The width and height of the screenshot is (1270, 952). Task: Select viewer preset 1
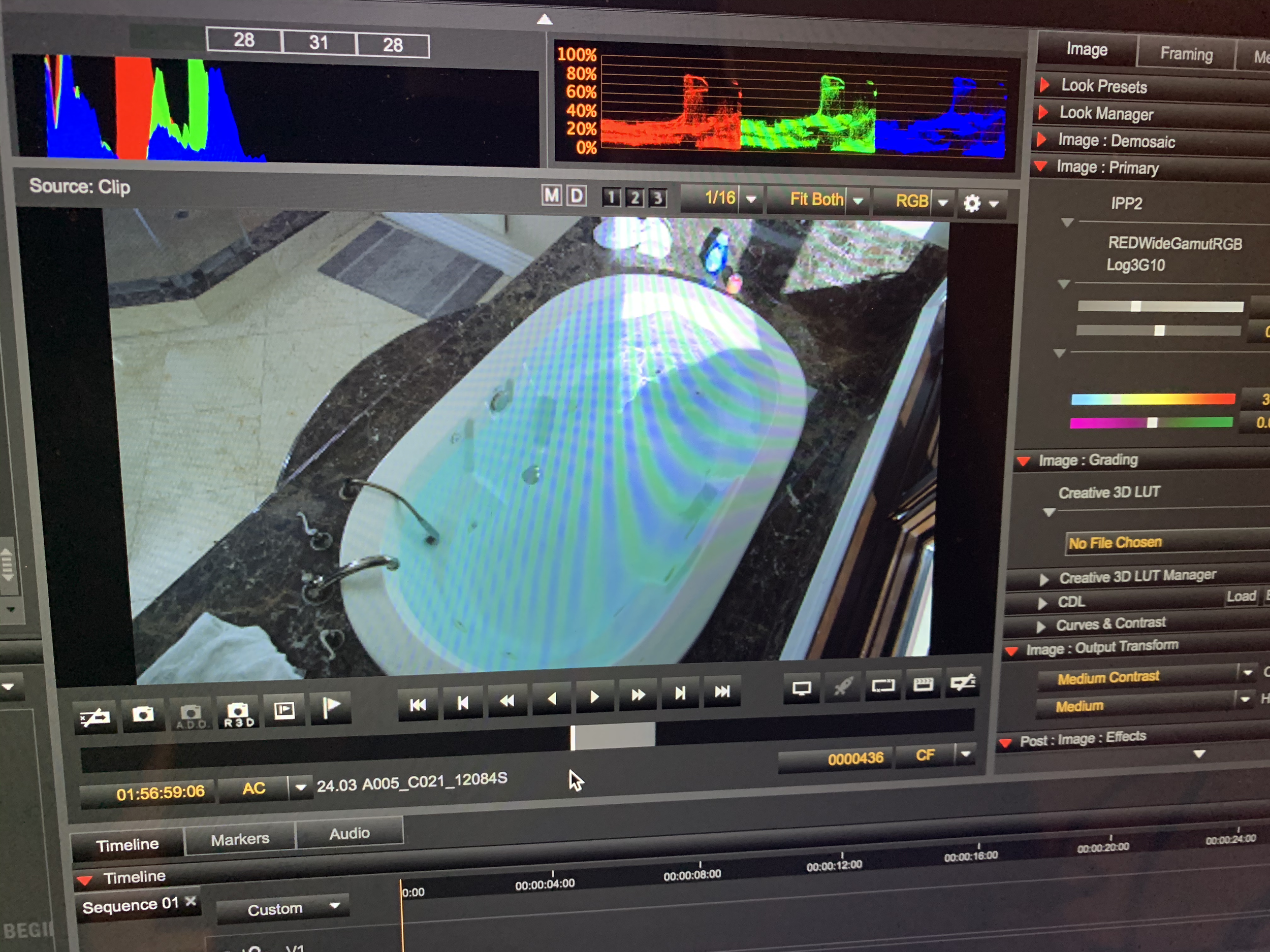(x=611, y=198)
